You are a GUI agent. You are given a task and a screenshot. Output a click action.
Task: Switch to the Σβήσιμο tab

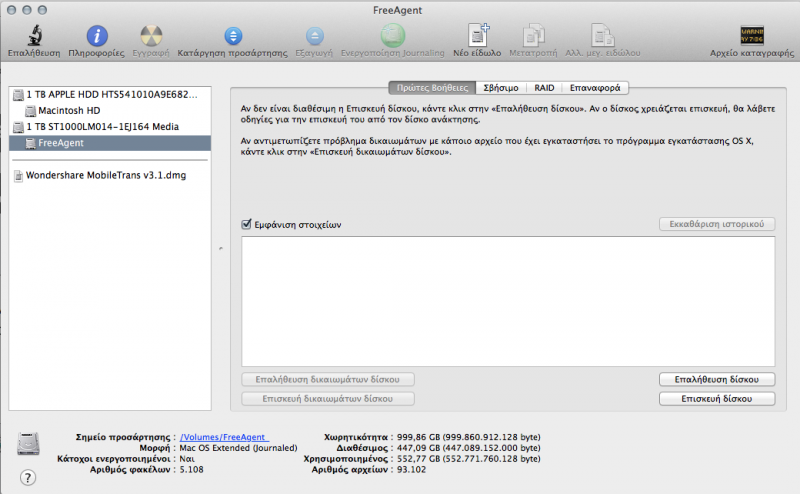[501, 88]
